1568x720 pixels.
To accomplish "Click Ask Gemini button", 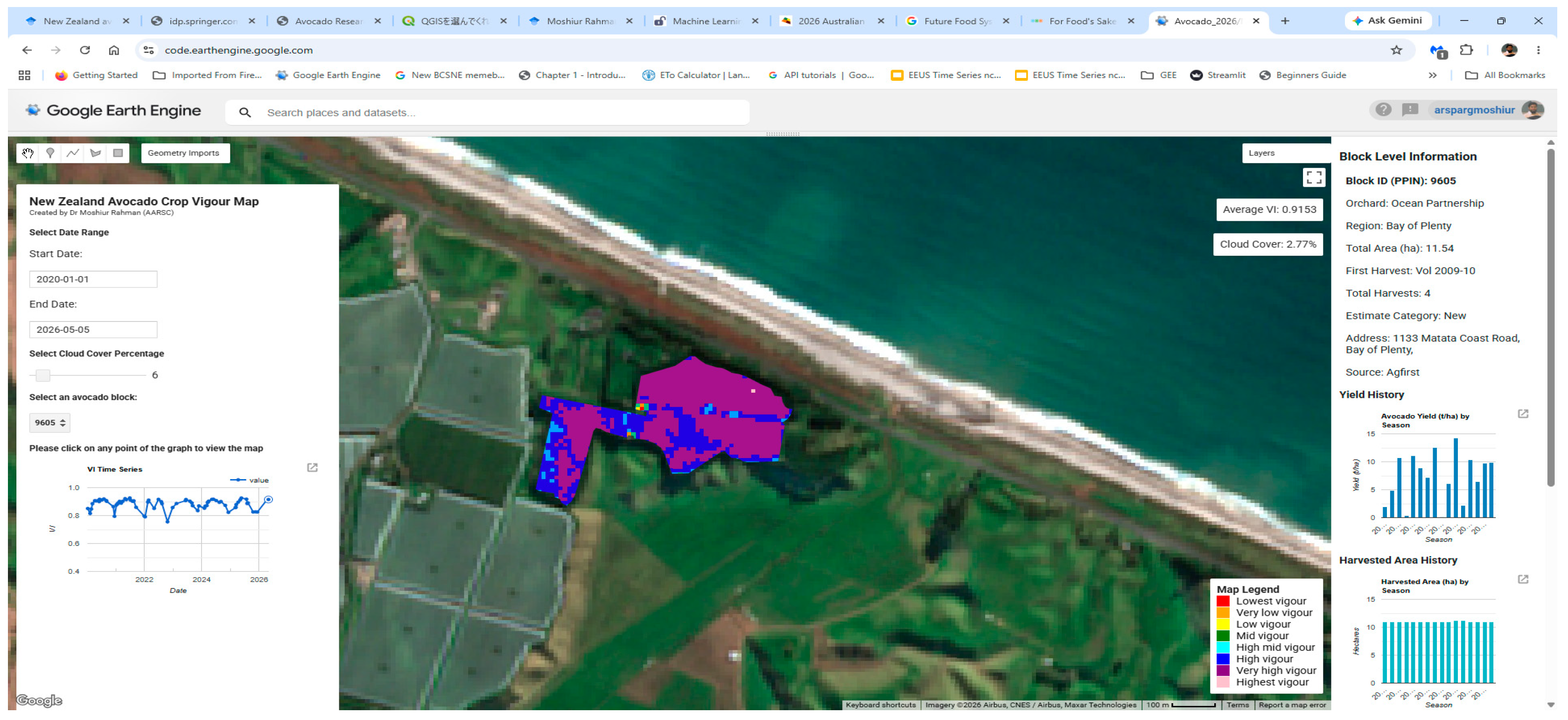I will 1387,21.
